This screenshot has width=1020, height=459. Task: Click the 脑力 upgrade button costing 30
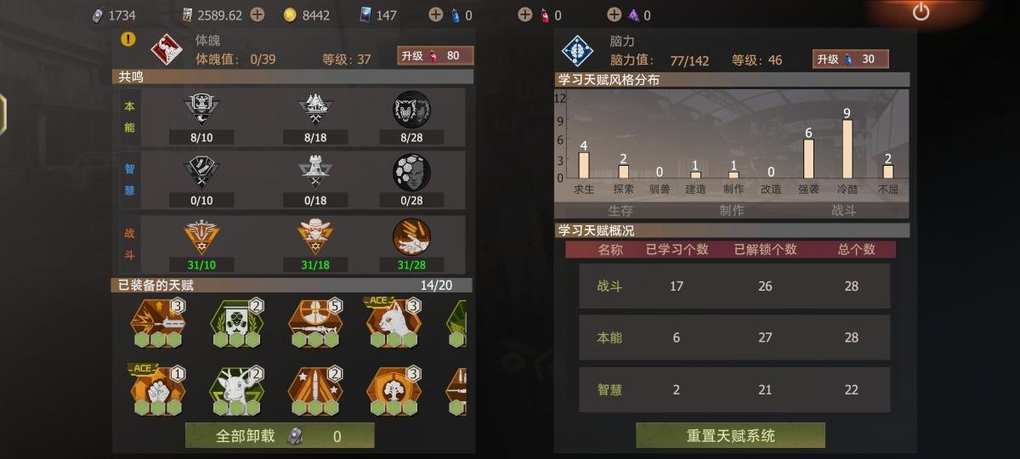pos(850,59)
